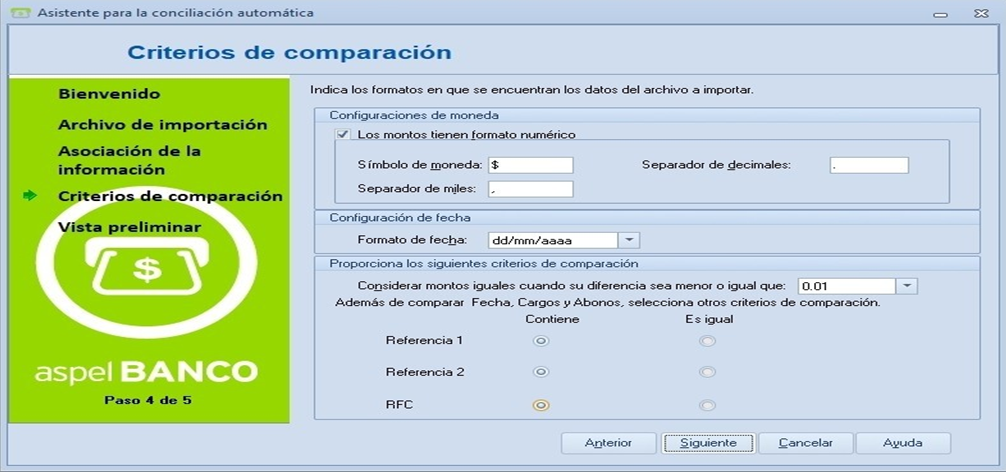Click the Siguiente button

(x=708, y=443)
